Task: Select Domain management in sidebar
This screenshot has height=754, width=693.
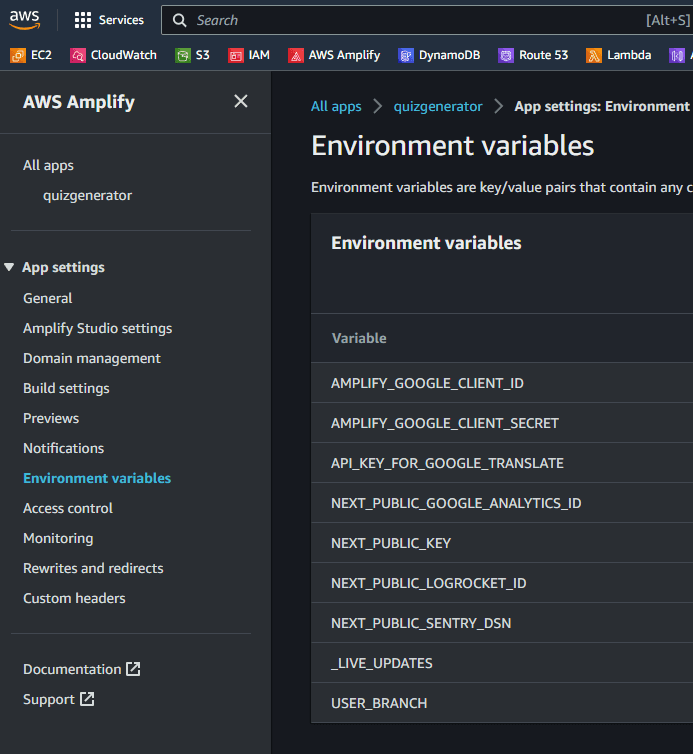Action: [x=91, y=358]
